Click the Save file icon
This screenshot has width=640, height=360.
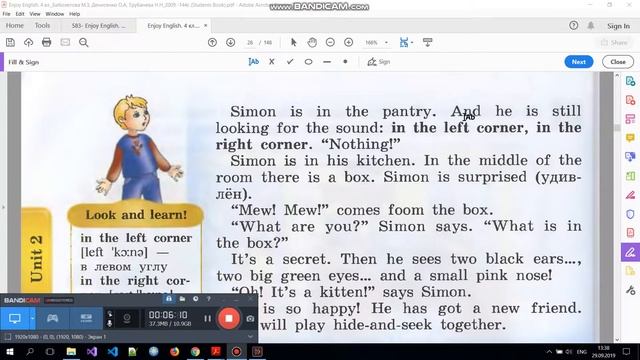pos(10,42)
